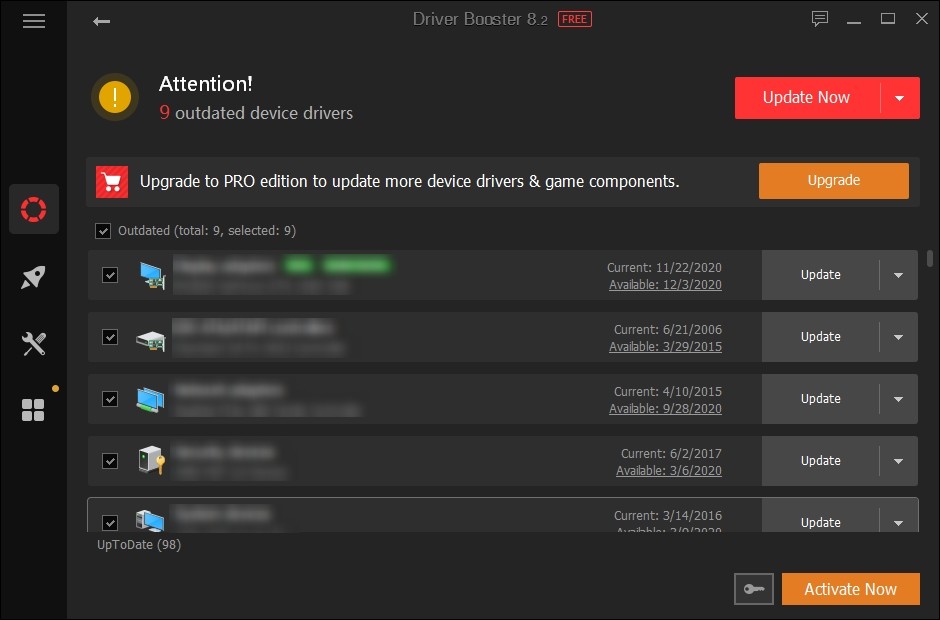The width and height of the screenshot is (940, 620).
Task: Update the driver dated 11/22/2020
Action: [x=820, y=275]
